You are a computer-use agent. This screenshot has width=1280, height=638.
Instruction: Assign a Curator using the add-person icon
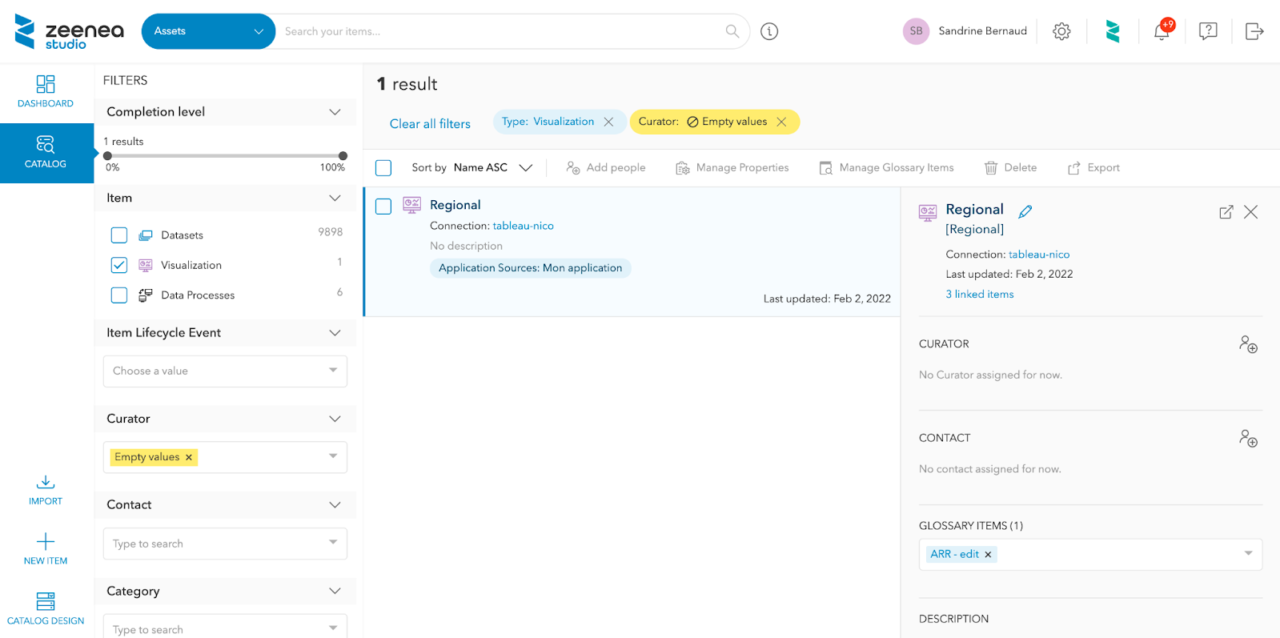(x=1248, y=344)
